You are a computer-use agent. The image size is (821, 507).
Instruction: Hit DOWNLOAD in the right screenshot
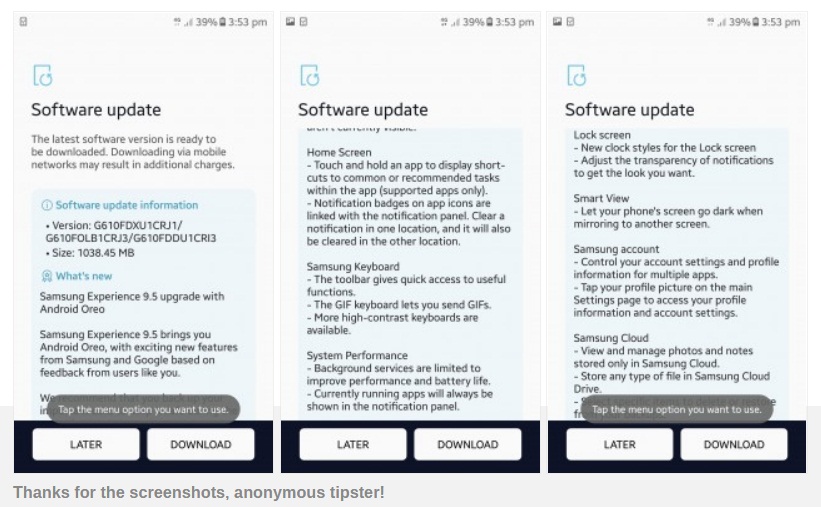pos(733,444)
